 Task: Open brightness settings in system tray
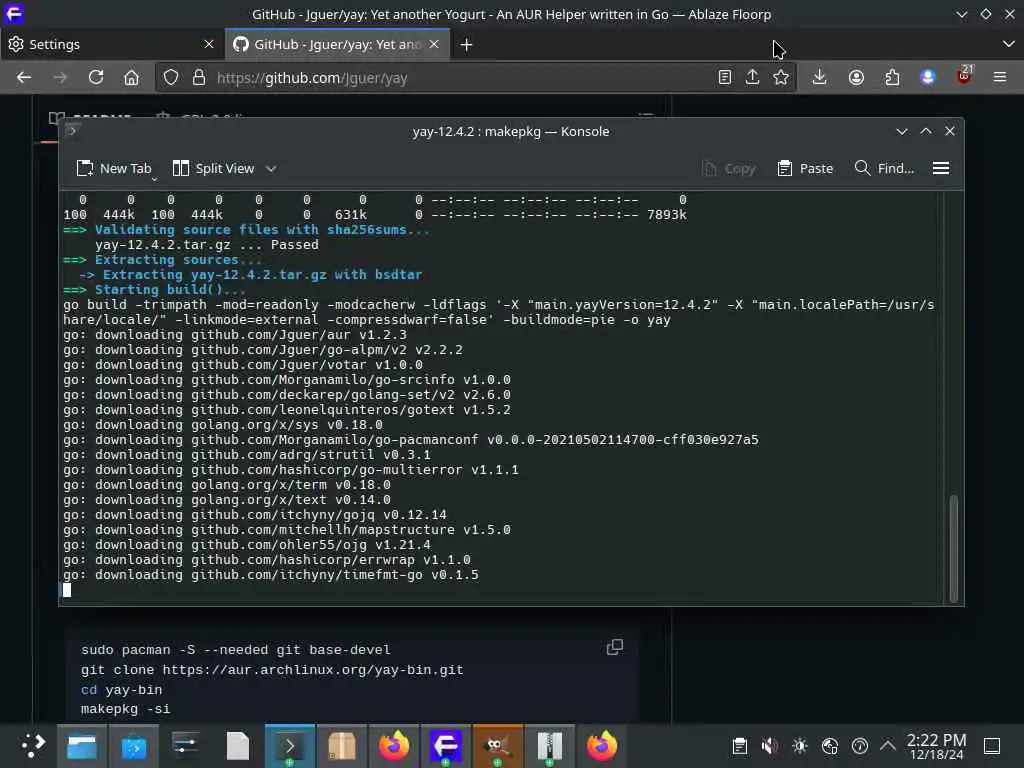pyautogui.click(x=800, y=746)
